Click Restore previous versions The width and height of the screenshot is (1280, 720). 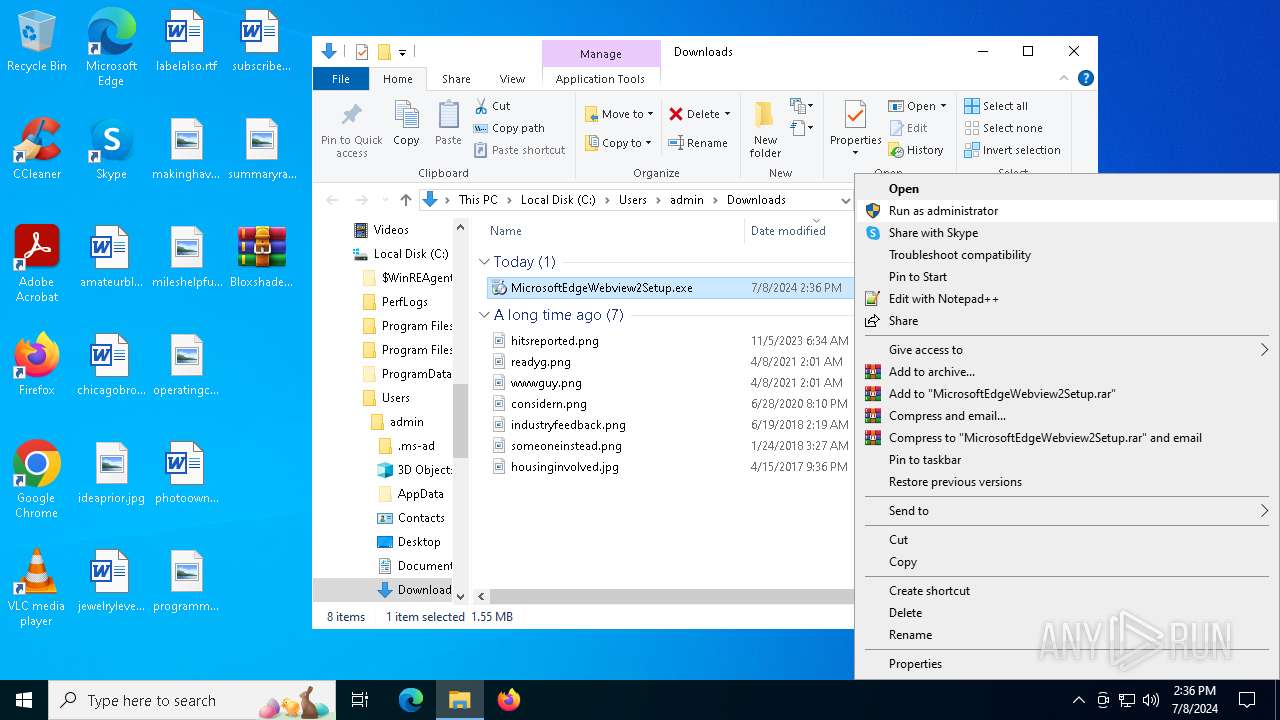point(1067,482)
